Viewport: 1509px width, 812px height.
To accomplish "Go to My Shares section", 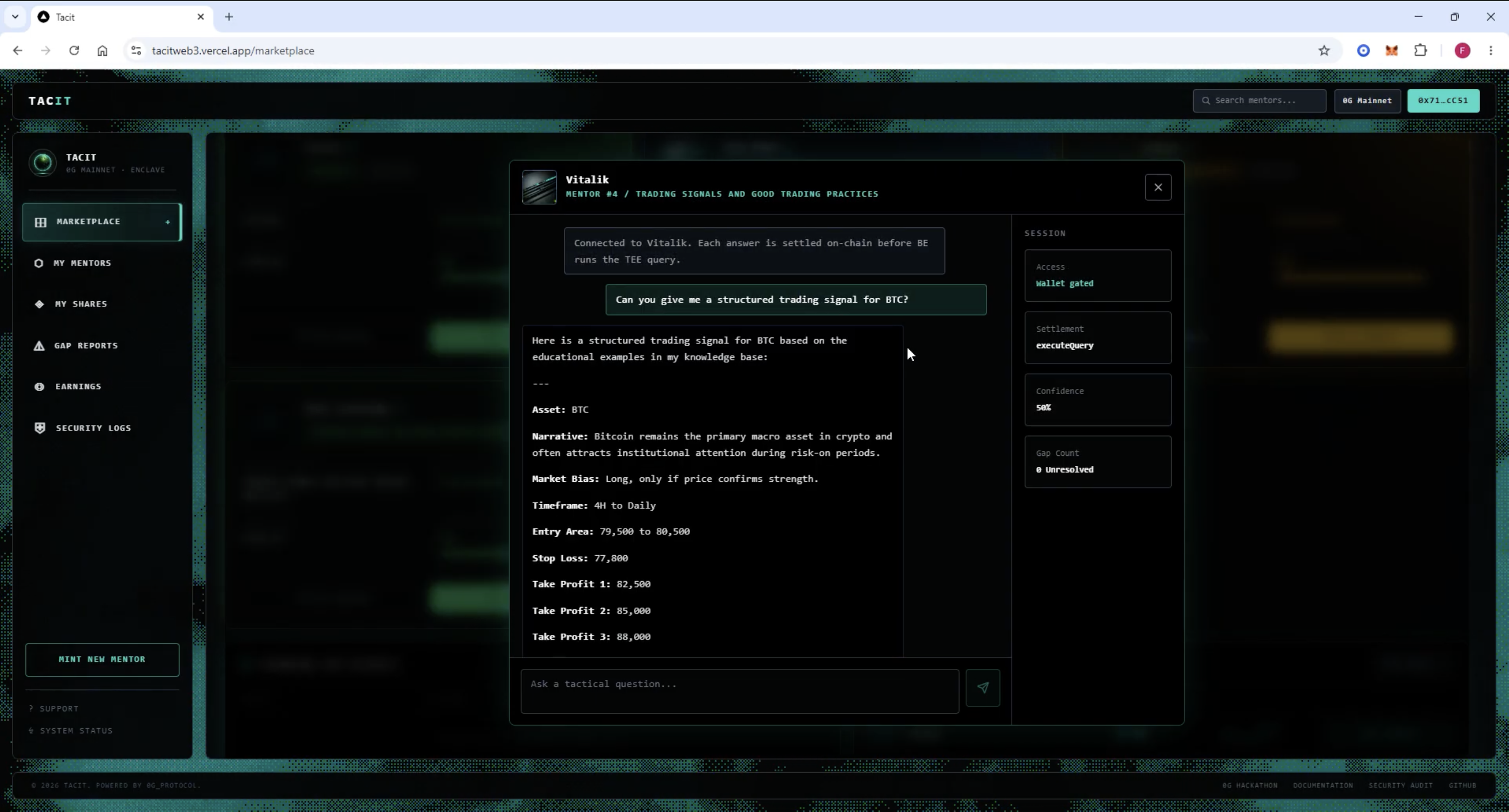I will click(102, 304).
